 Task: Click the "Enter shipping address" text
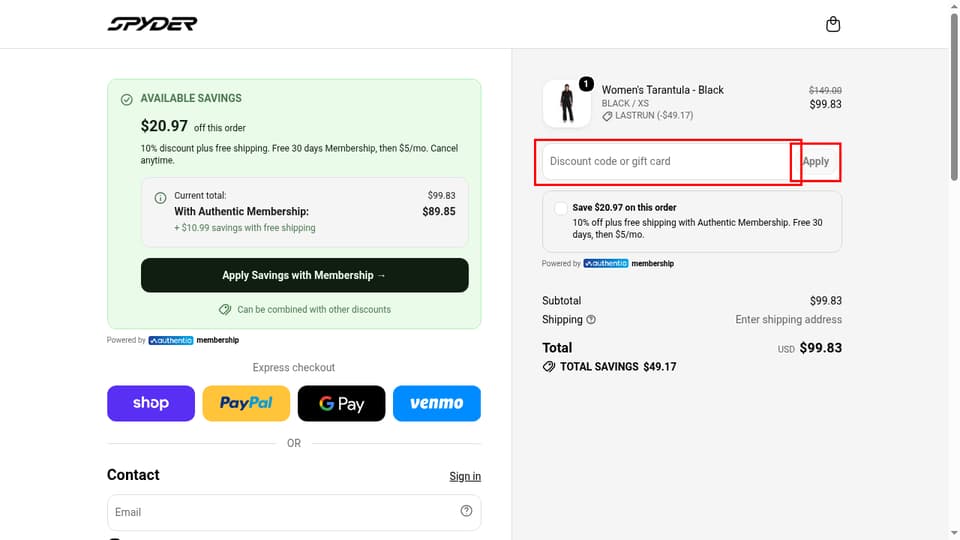click(x=789, y=320)
